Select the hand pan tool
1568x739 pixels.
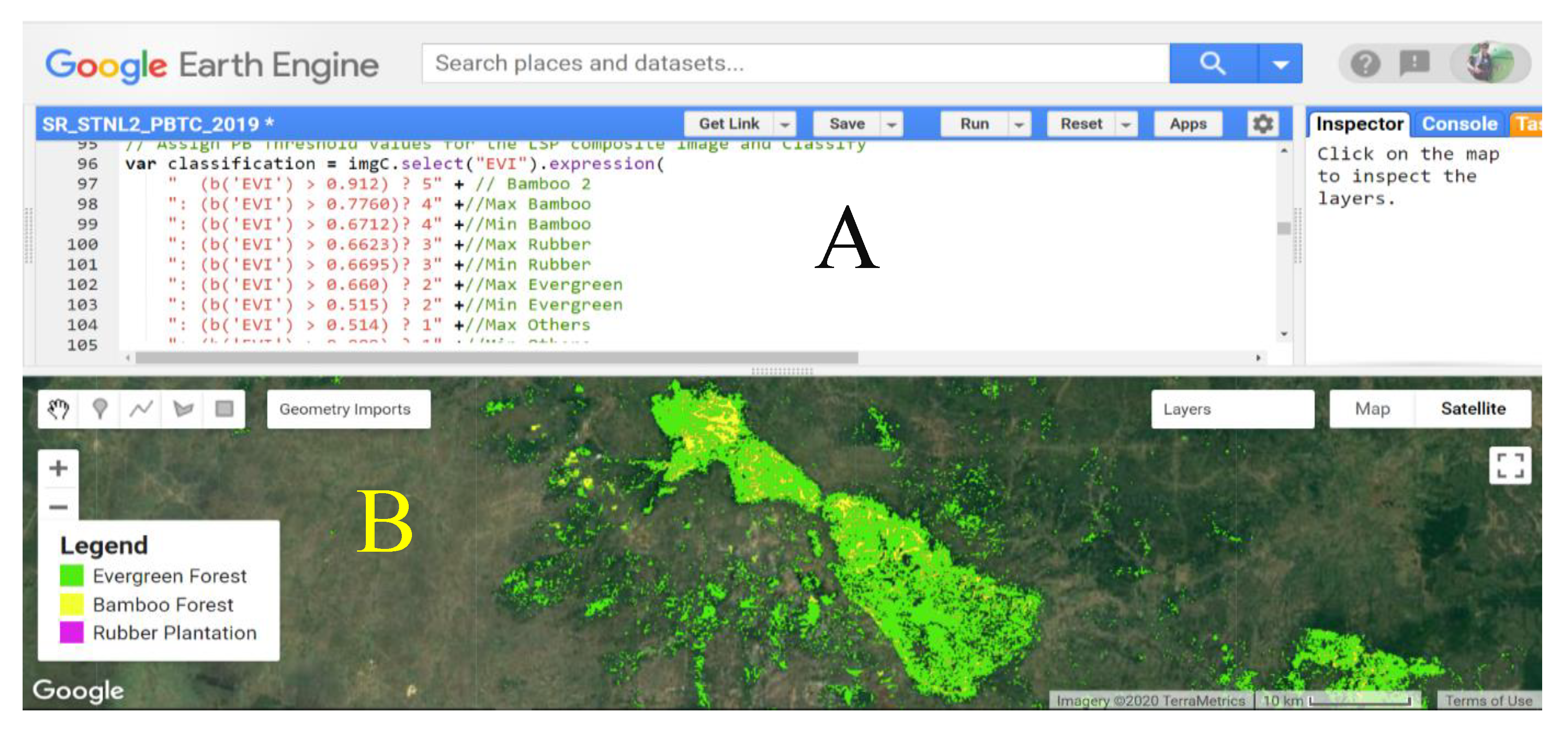tap(59, 409)
